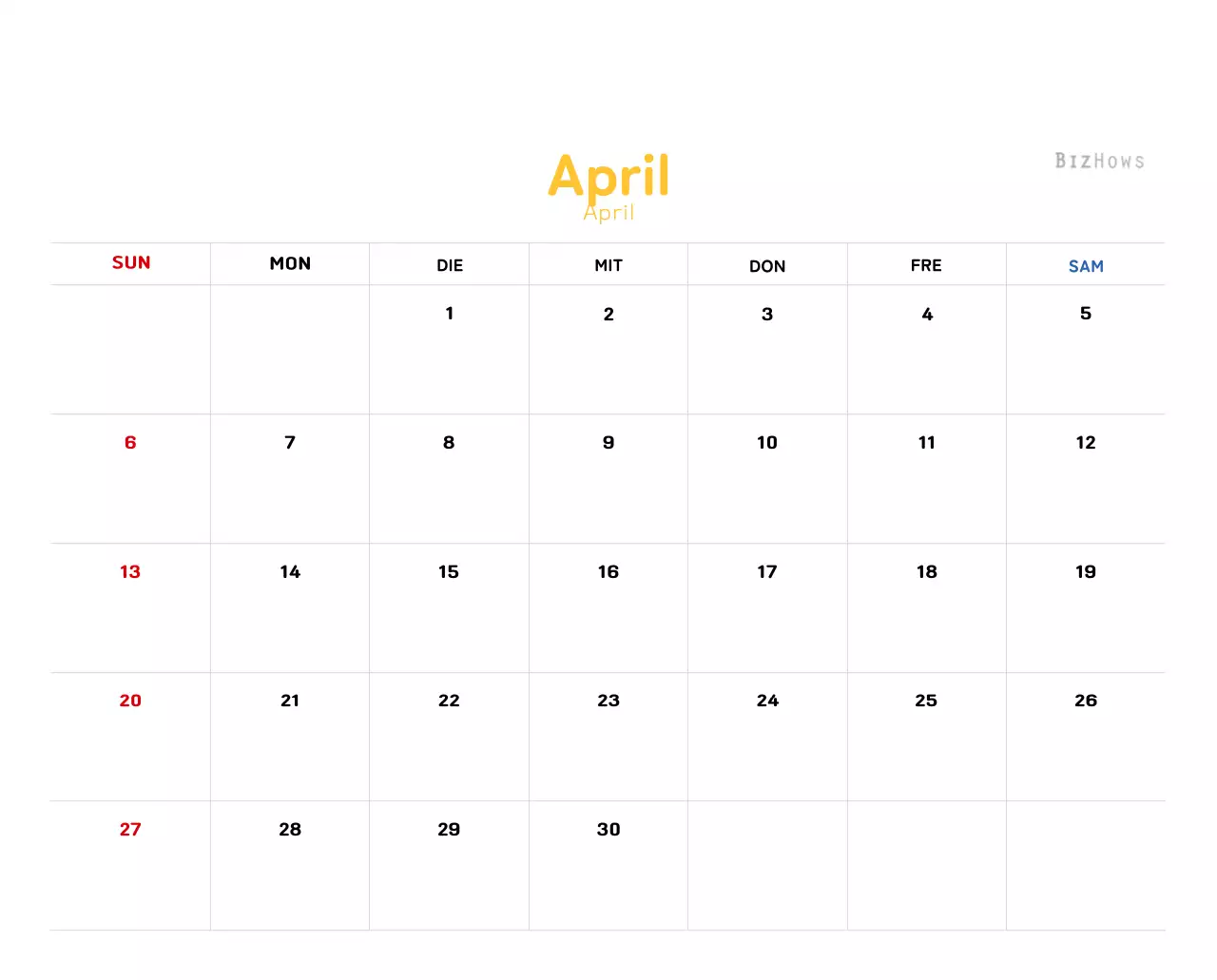
Task: Click the small April subtitle text
Action: (x=609, y=214)
